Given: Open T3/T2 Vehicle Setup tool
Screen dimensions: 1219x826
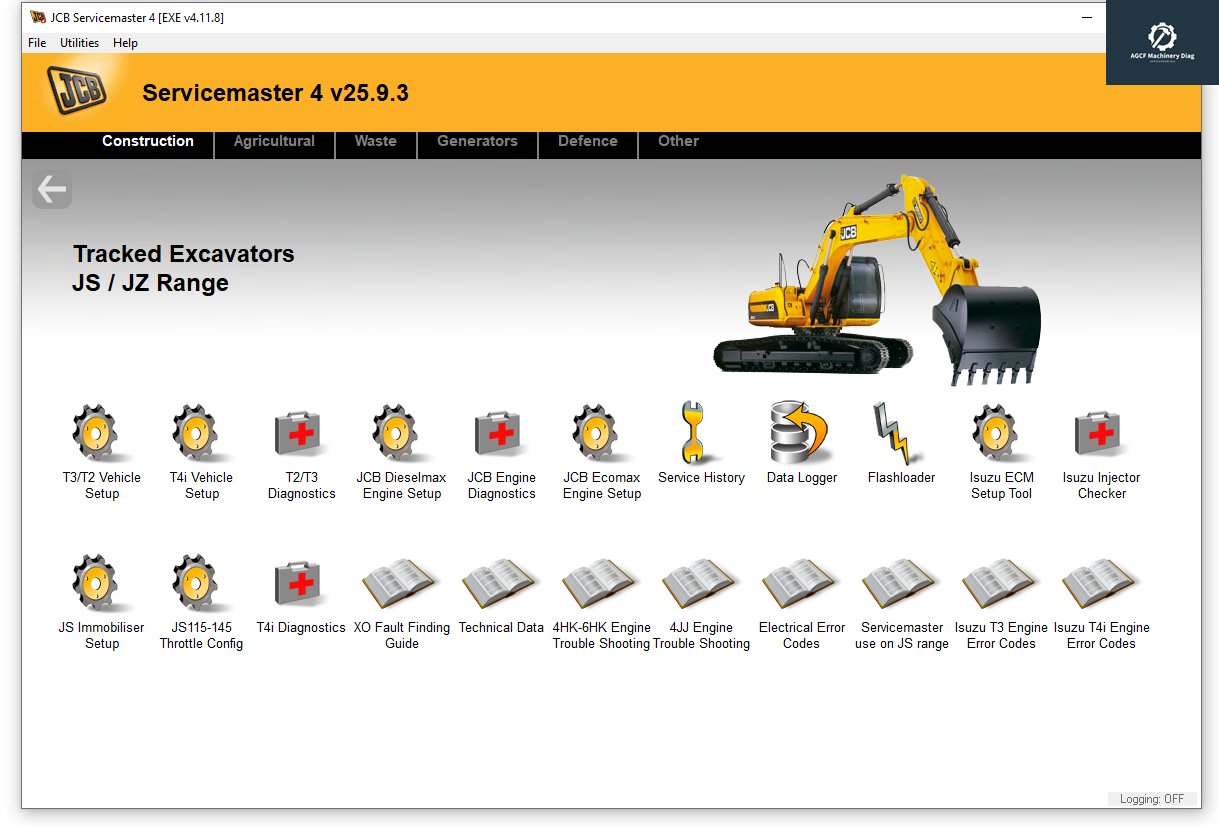Looking at the screenshot, I should coord(101,436).
